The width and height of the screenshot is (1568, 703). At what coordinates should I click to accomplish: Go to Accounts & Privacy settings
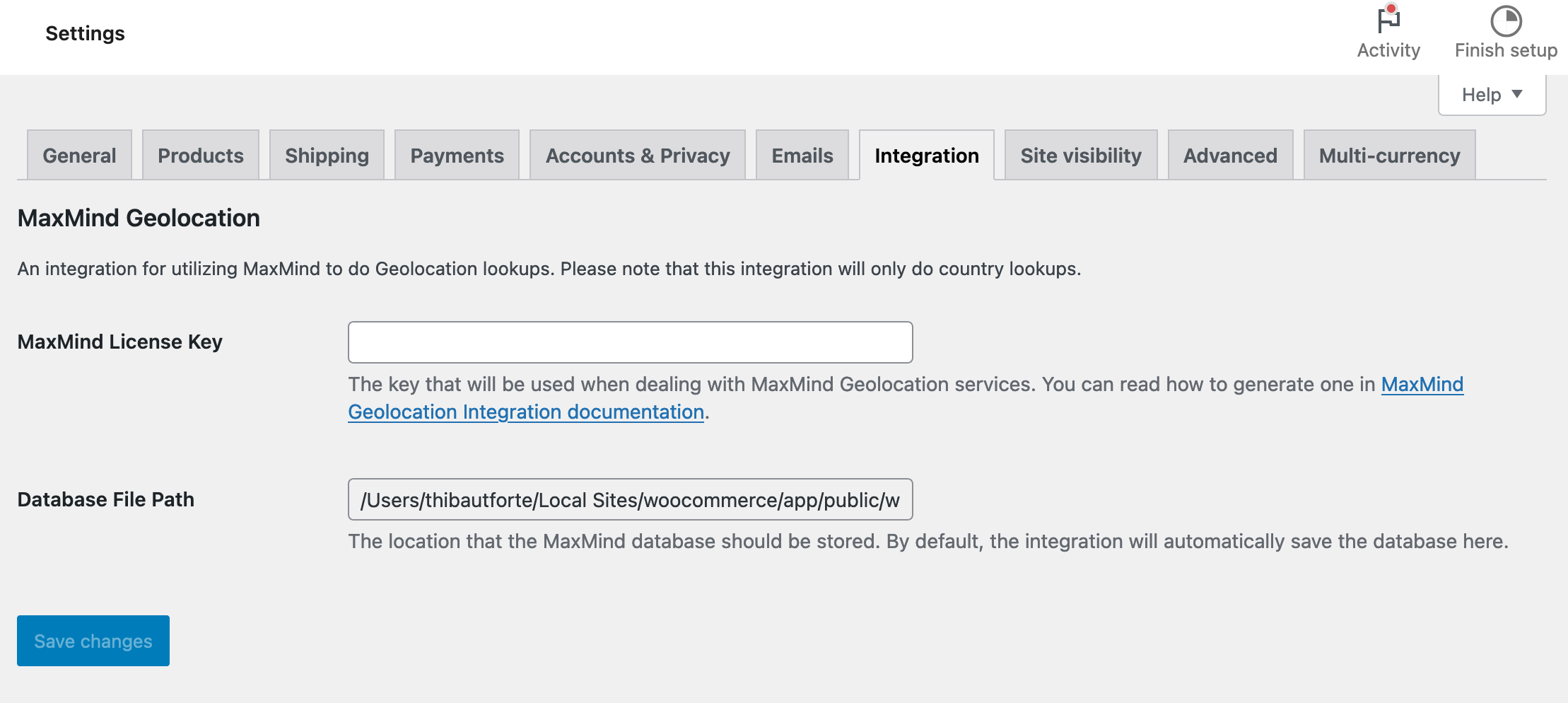click(x=637, y=155)
